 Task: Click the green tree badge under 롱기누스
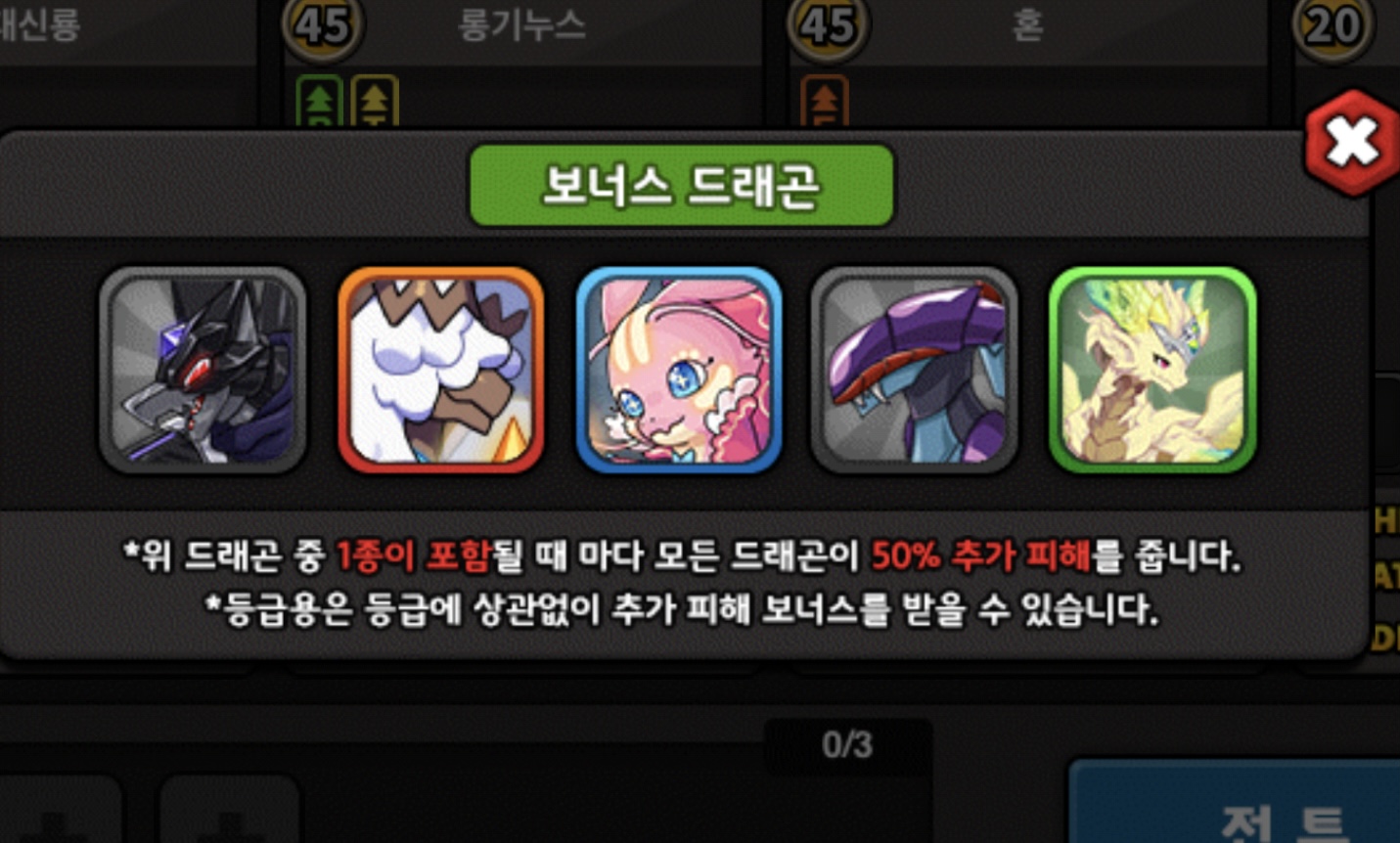(319, 101)
